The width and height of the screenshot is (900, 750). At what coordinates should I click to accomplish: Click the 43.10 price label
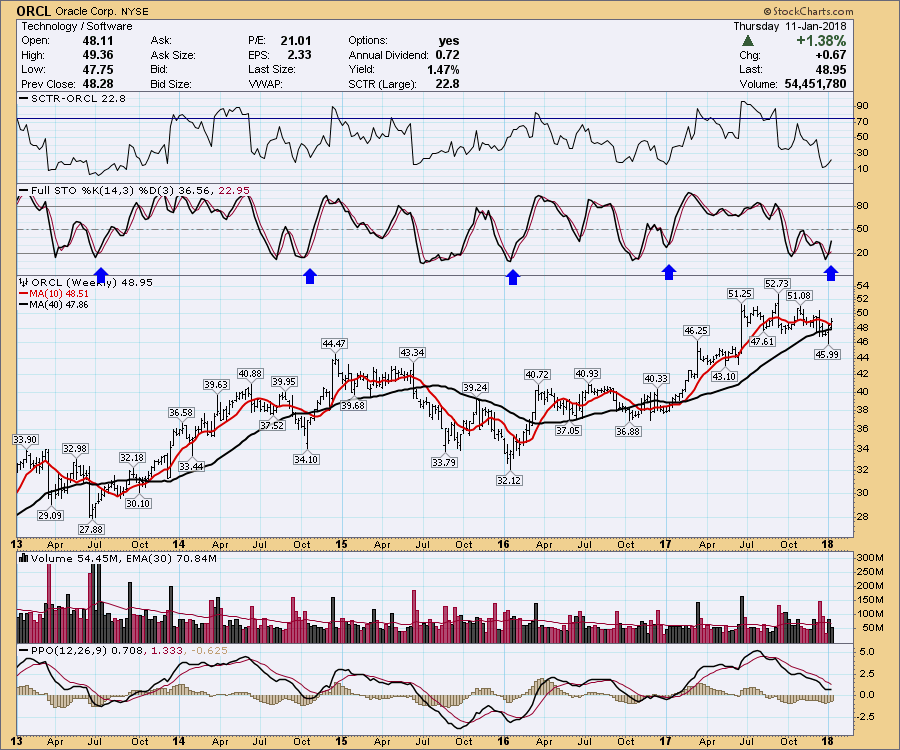[x=724, y=376]
